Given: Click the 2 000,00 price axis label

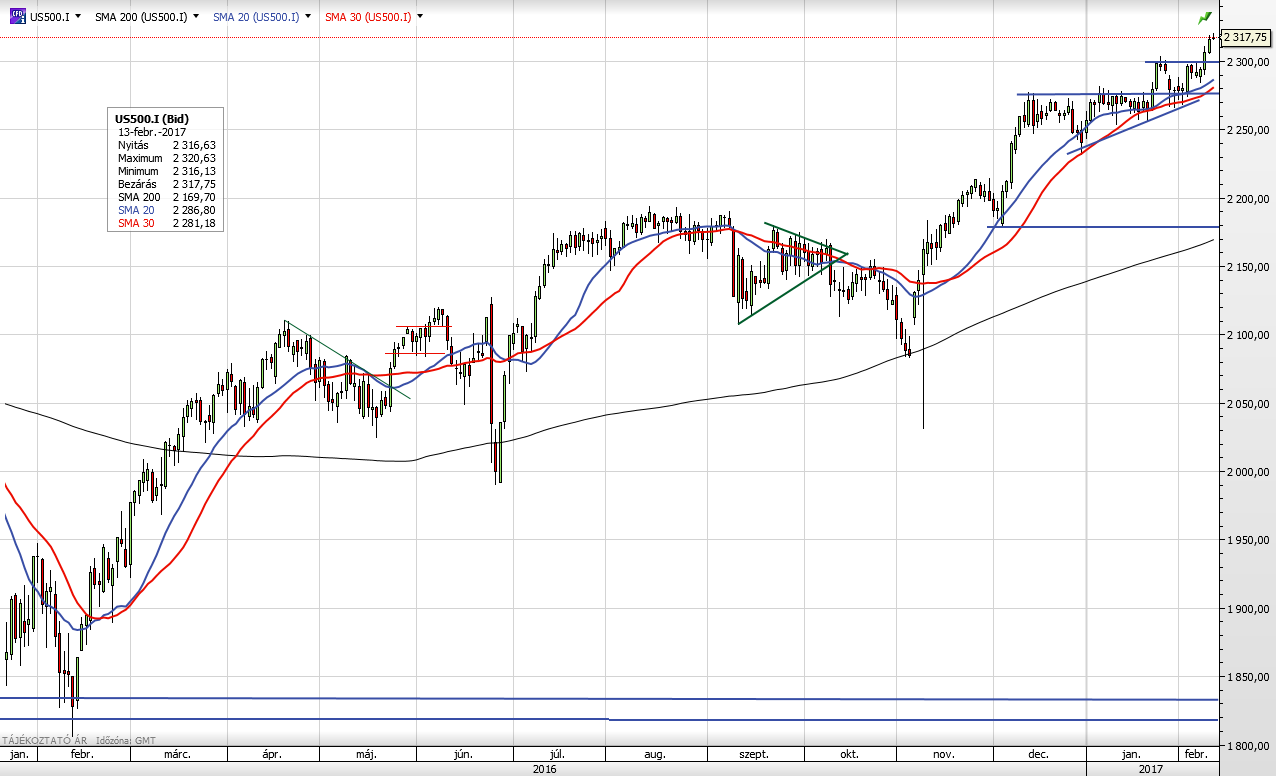Looking at the screenshot, I should click(x=1249, y=472).
